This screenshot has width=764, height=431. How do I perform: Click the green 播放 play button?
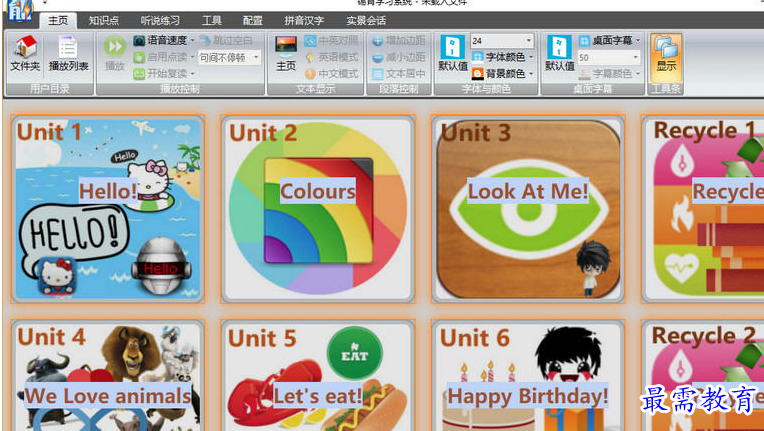point(115,54)
